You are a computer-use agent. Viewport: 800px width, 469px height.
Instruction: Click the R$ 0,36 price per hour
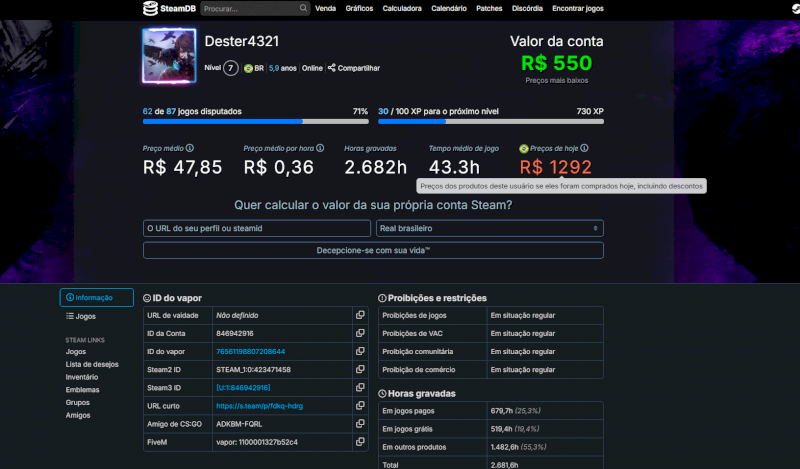(279, 167)
